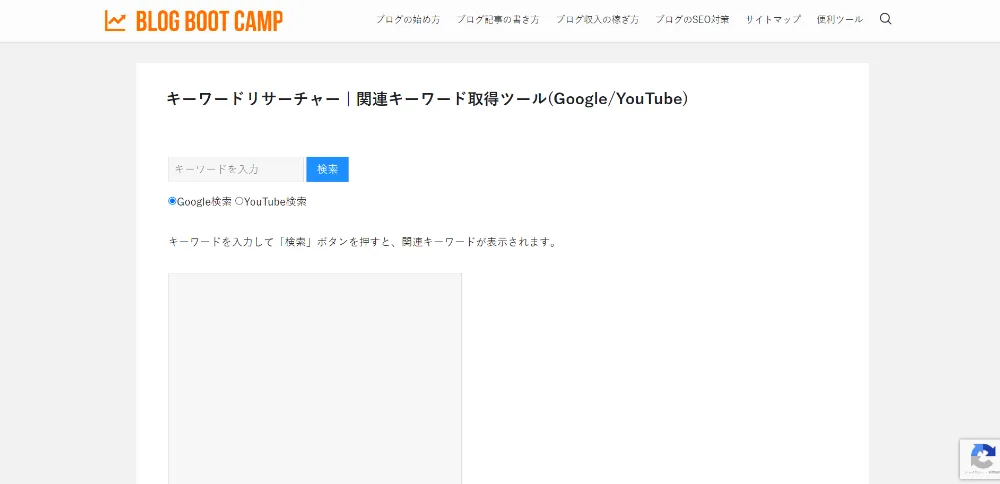Screen dimensions: 1000x484
Task: Click the BLOG BOOT CAMP site title
Action: [209, 21]
